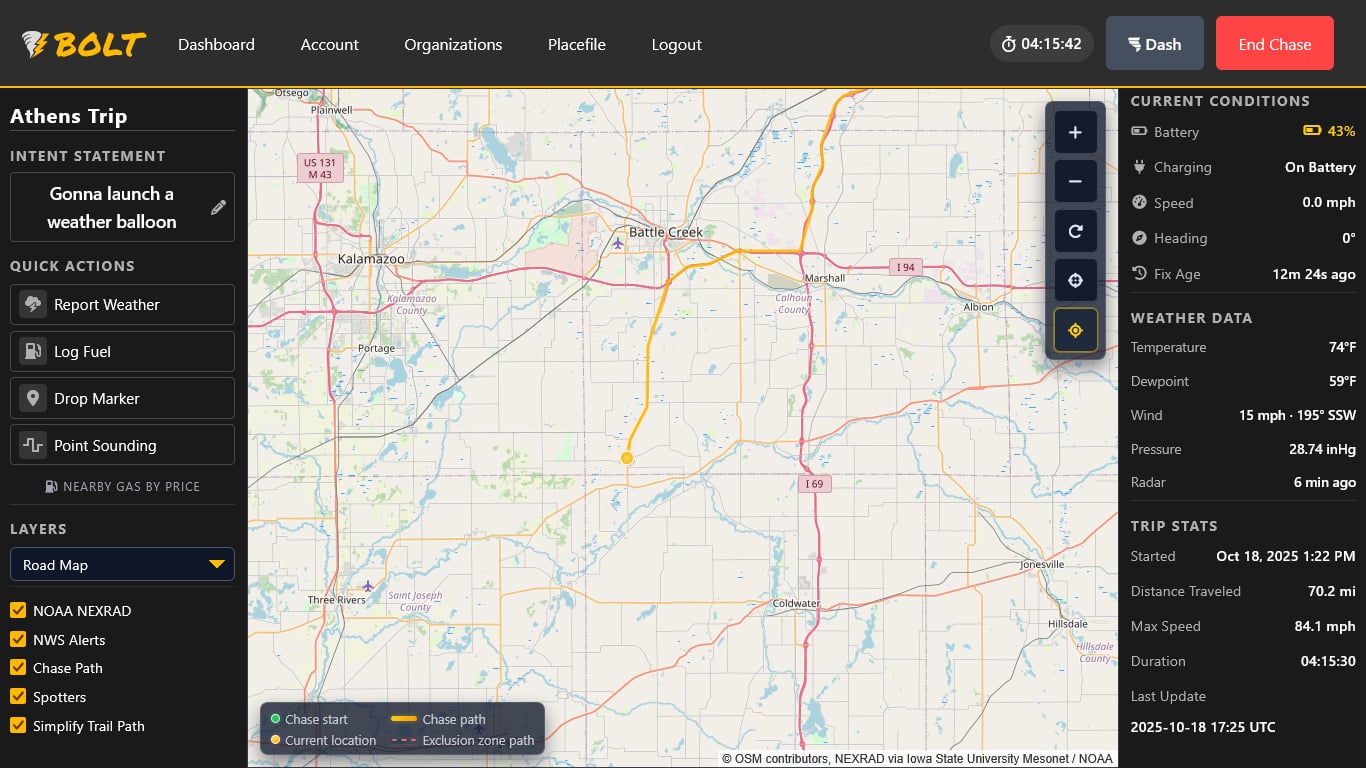Zoom in with the map plus button
Viewport: 1366px width, 768px height.
[1075, 132]
